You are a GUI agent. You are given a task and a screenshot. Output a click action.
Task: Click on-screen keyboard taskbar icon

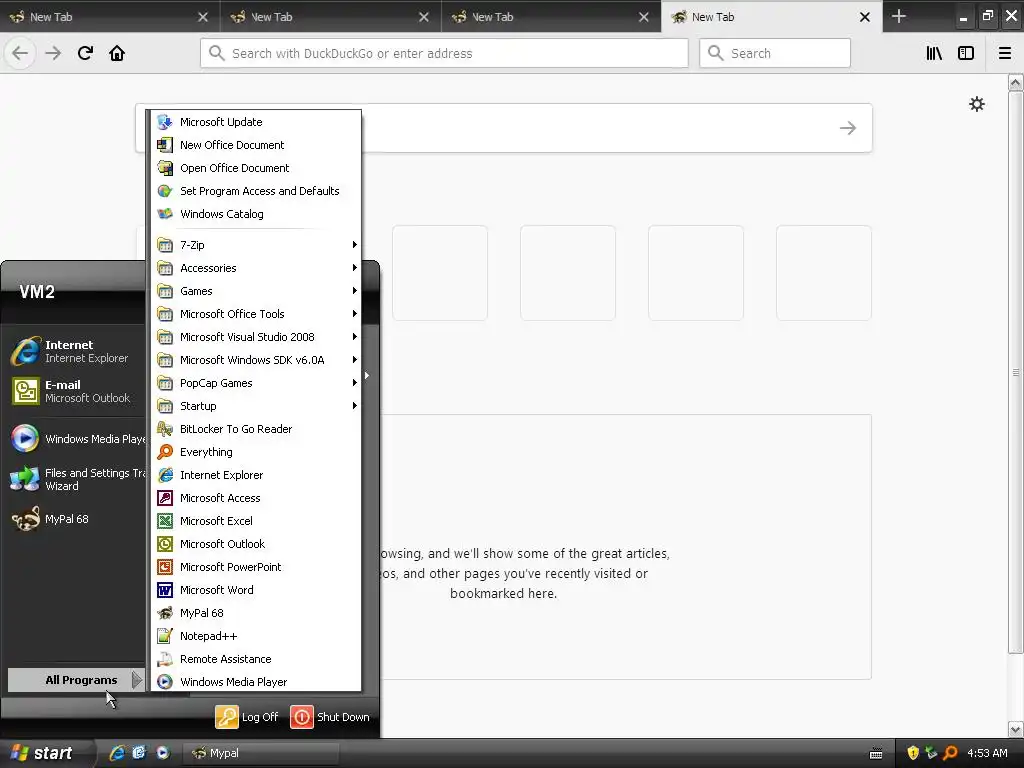click(x=876, y=754)
